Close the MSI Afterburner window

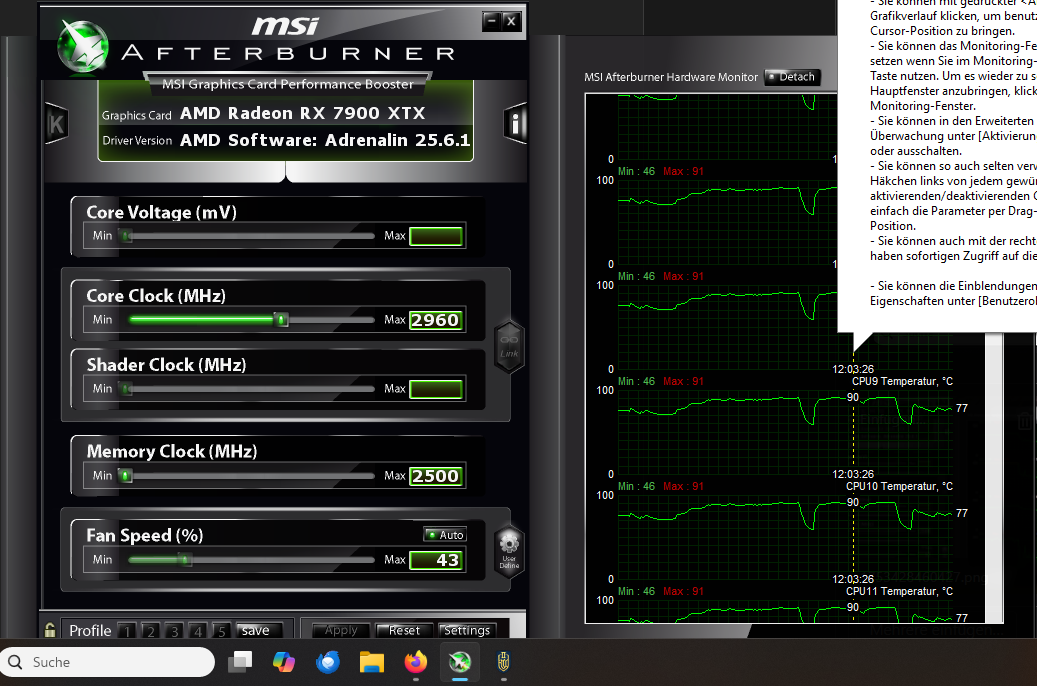pyautogui.click(x=511, y=21)
